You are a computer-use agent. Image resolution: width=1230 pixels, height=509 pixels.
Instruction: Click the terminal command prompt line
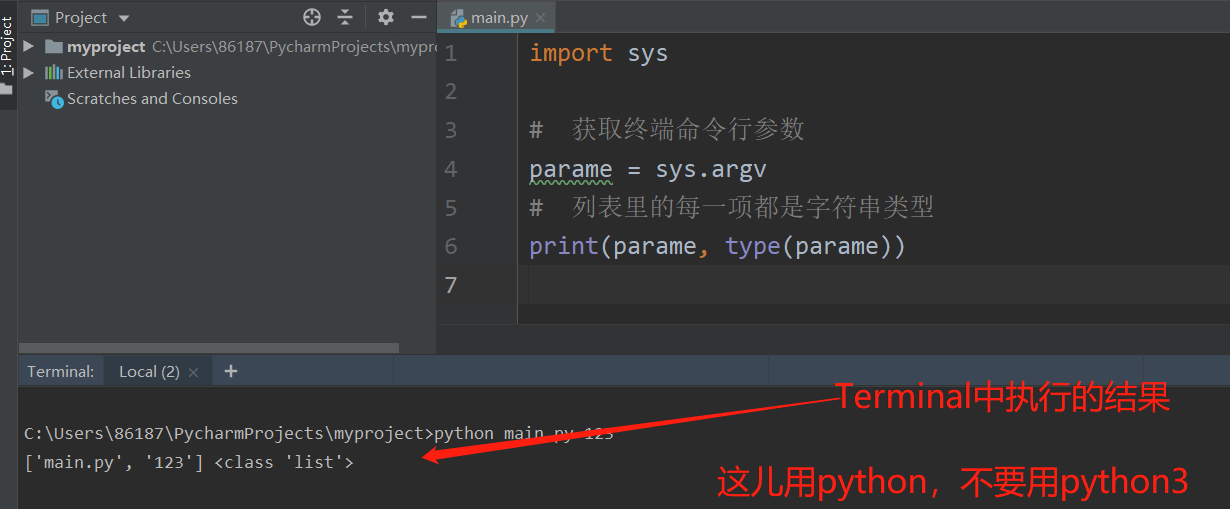click(x=318, y=433)
